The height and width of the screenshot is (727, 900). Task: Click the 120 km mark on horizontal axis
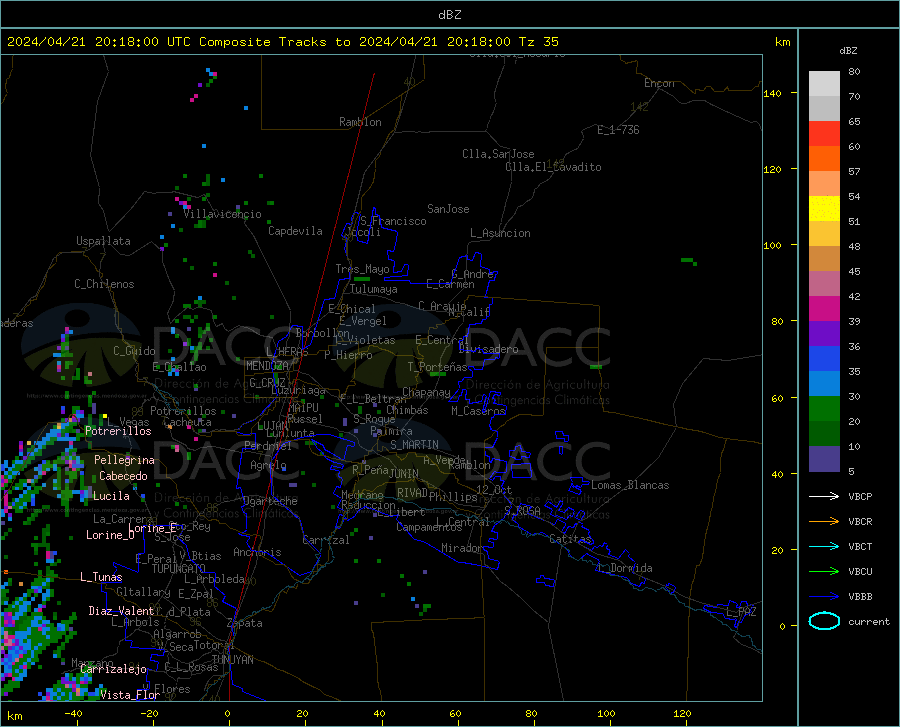coord(682,714)
